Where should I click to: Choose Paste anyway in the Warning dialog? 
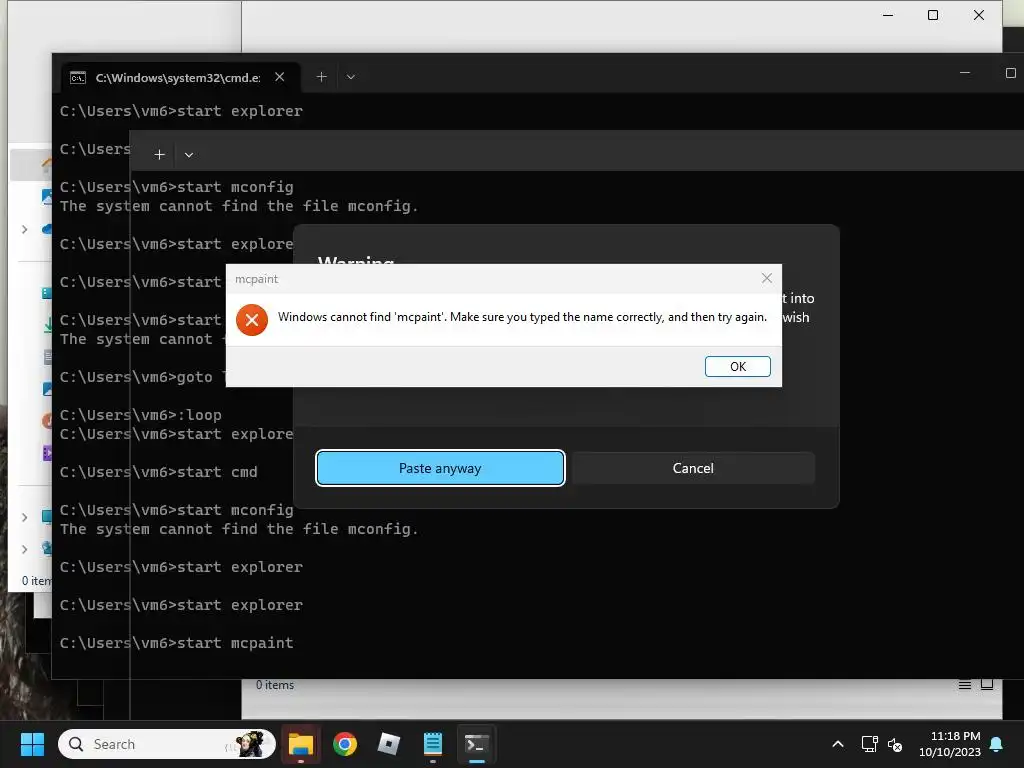(440, 468)
